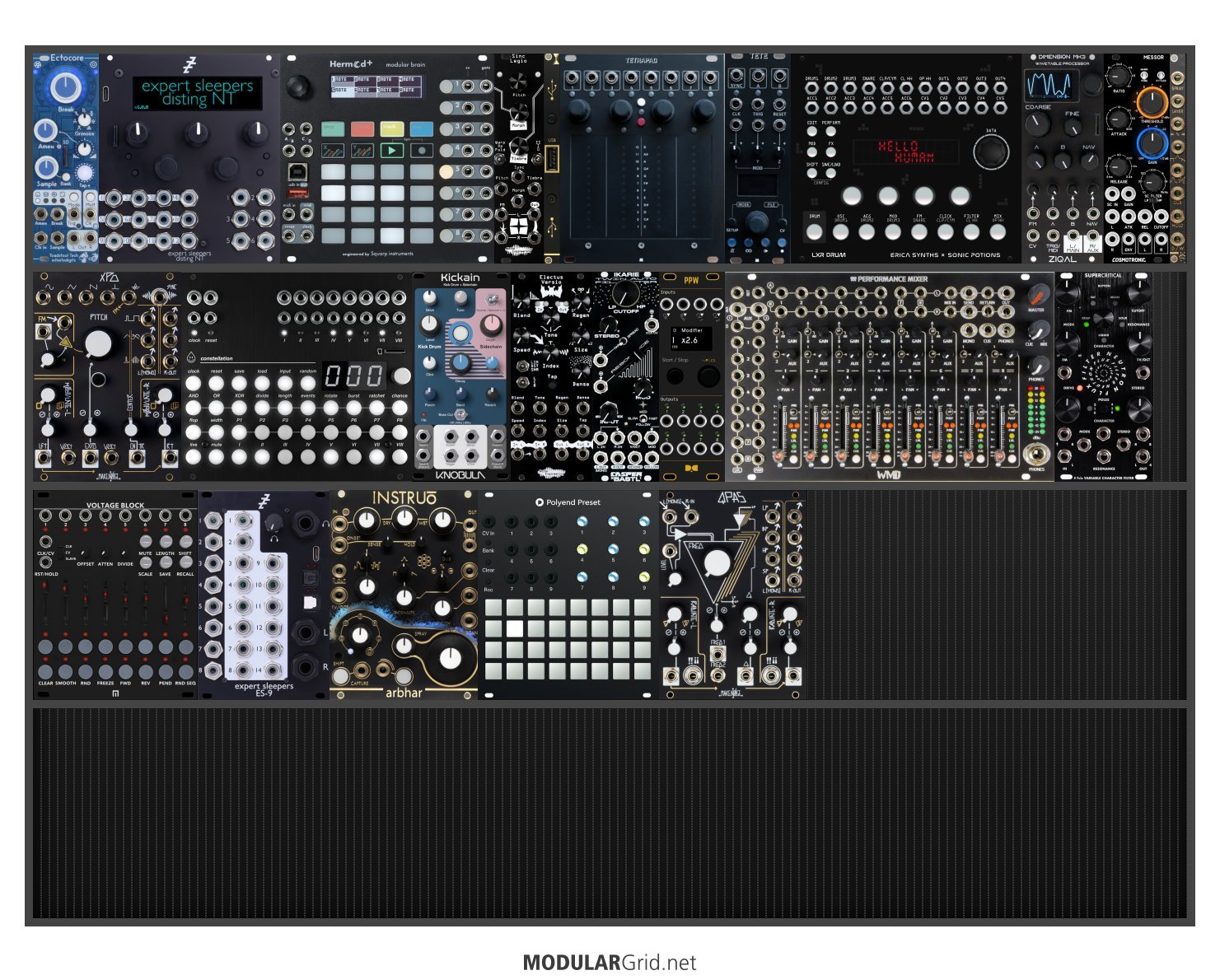
Task: Click the CUTOFF knob on Ikarie filter
Action: pos(625,295)
